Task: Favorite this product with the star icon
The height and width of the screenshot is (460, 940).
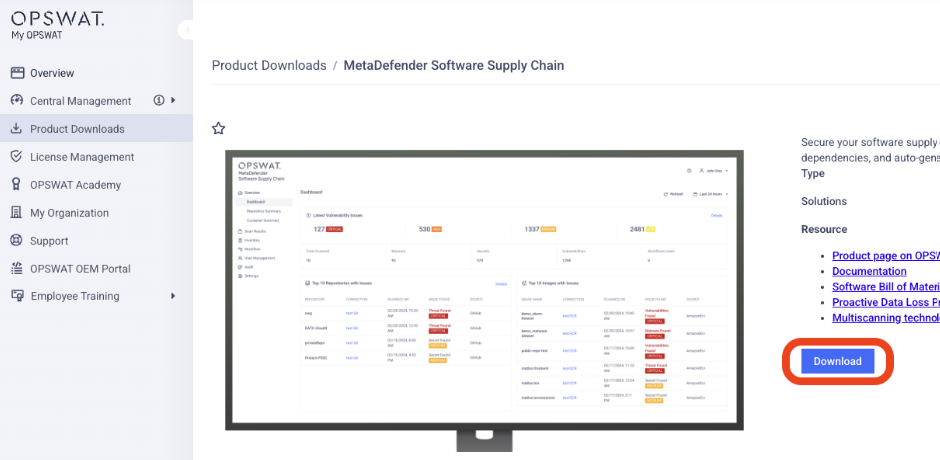Action: click(x=219, y=128)
